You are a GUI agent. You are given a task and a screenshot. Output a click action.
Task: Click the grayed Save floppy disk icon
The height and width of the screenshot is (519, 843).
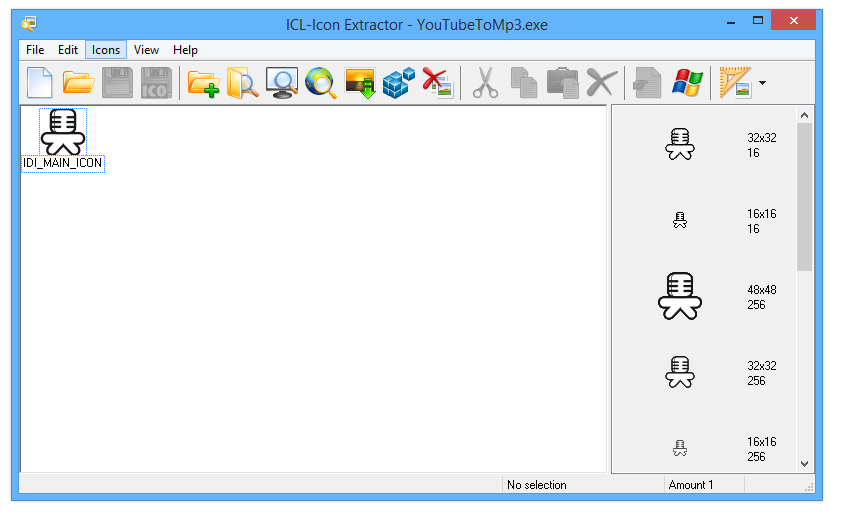pos(117,83)
